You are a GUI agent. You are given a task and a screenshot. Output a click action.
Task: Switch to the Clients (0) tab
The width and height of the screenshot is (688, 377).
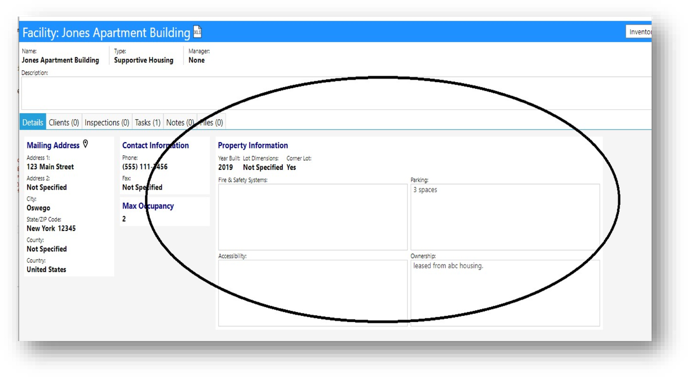[x=64, y=122]
